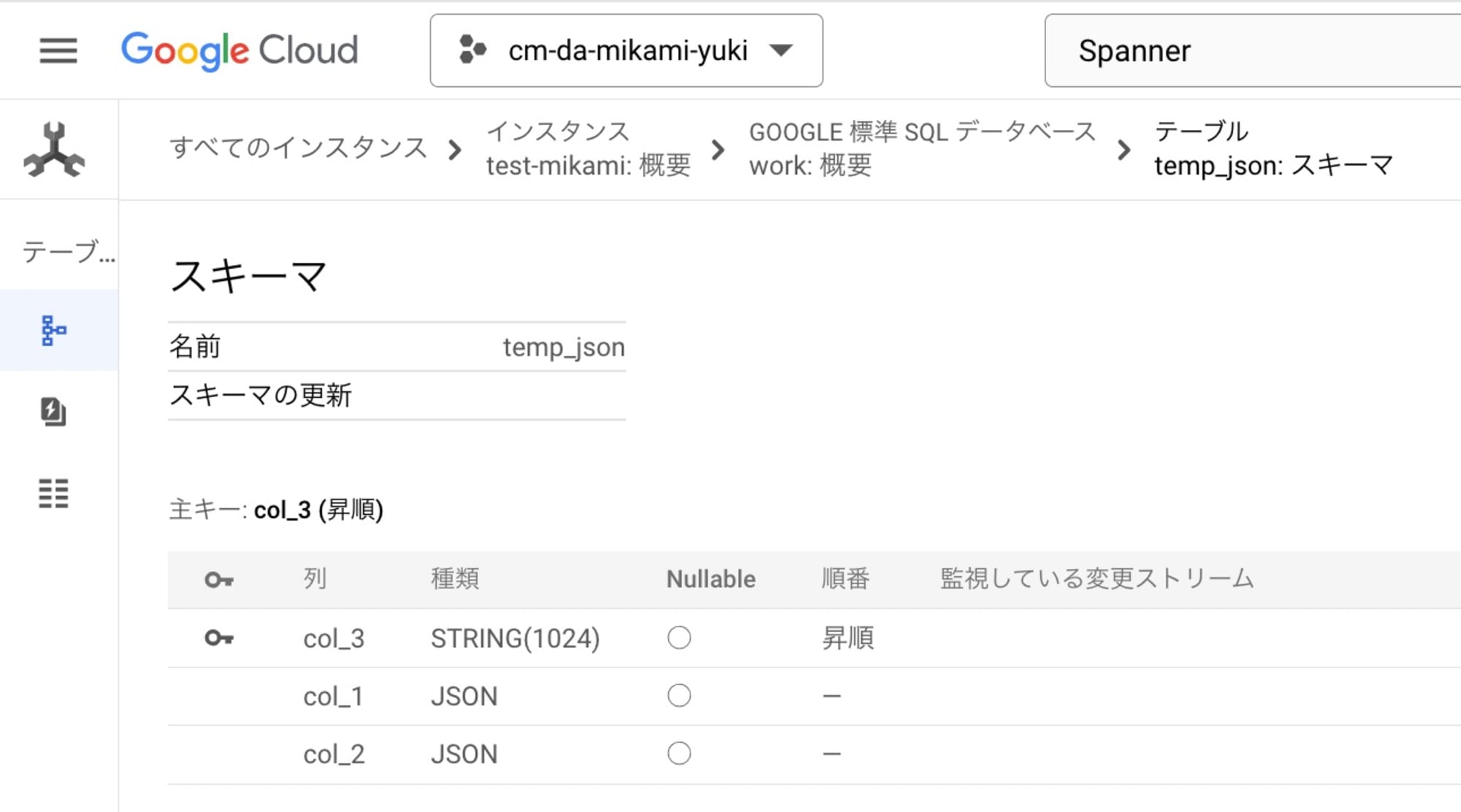Click the 列 column header
The width and height of the screenshot is (1461, 812).
click(x=315, y=578)
